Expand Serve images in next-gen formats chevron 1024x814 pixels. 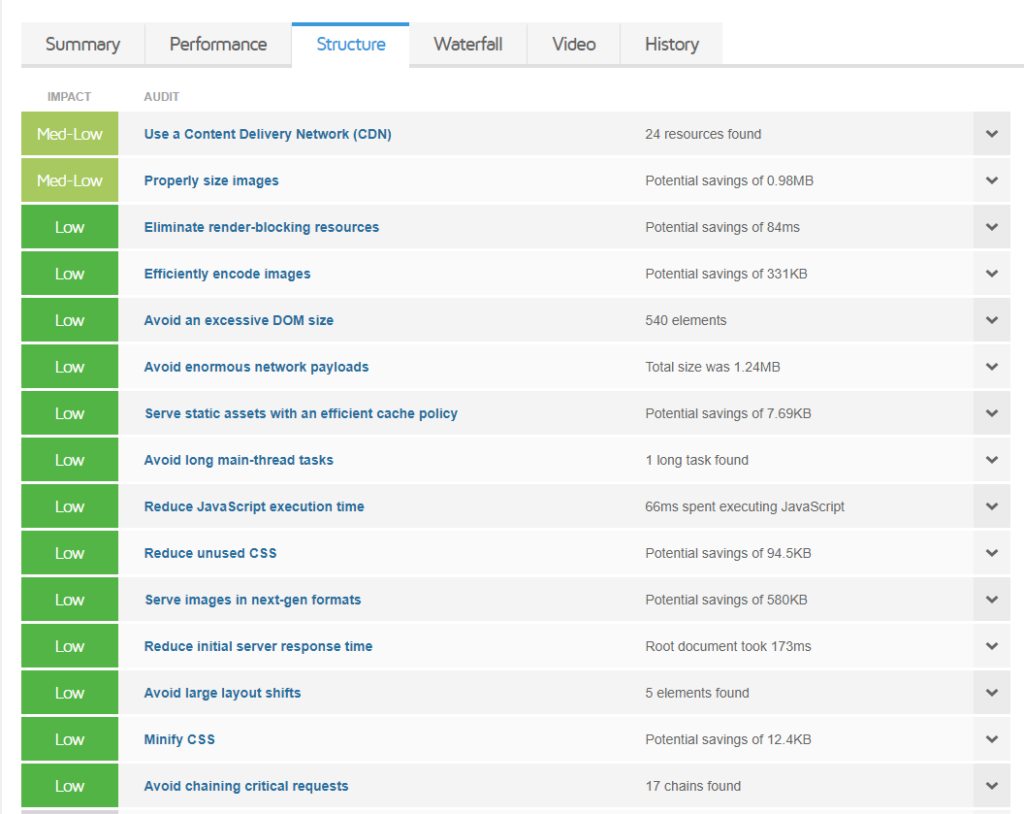coord(991,600)
